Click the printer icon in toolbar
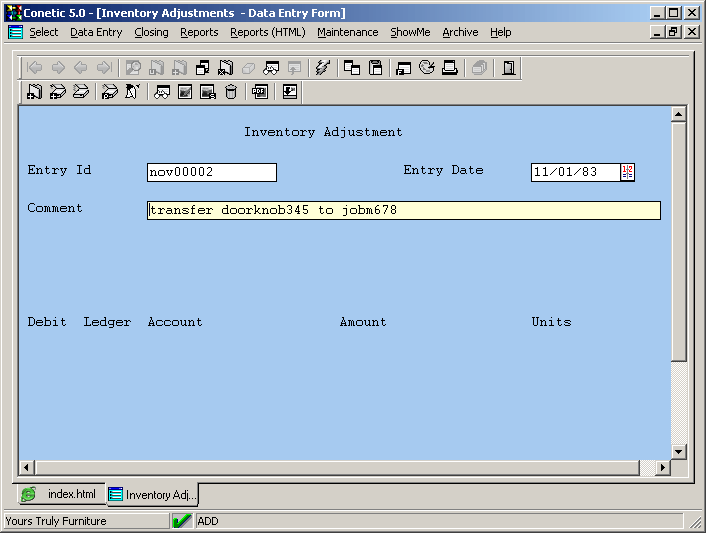 [450, 68]
